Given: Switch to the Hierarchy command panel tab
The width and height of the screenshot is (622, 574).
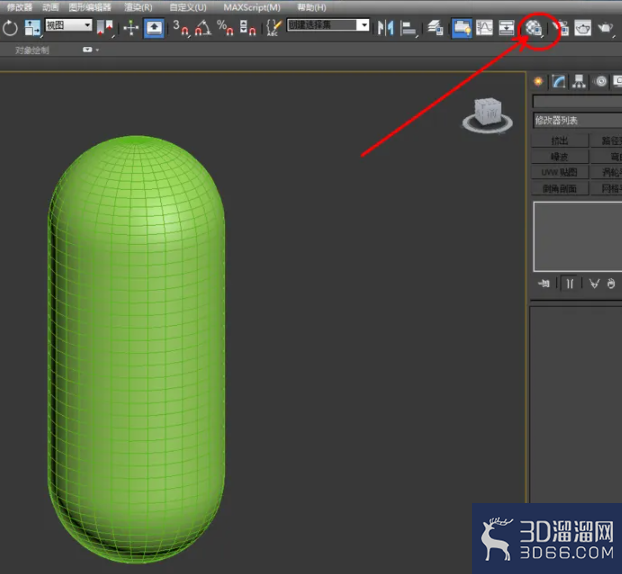Looking at the screenshot, I should 580,81.
